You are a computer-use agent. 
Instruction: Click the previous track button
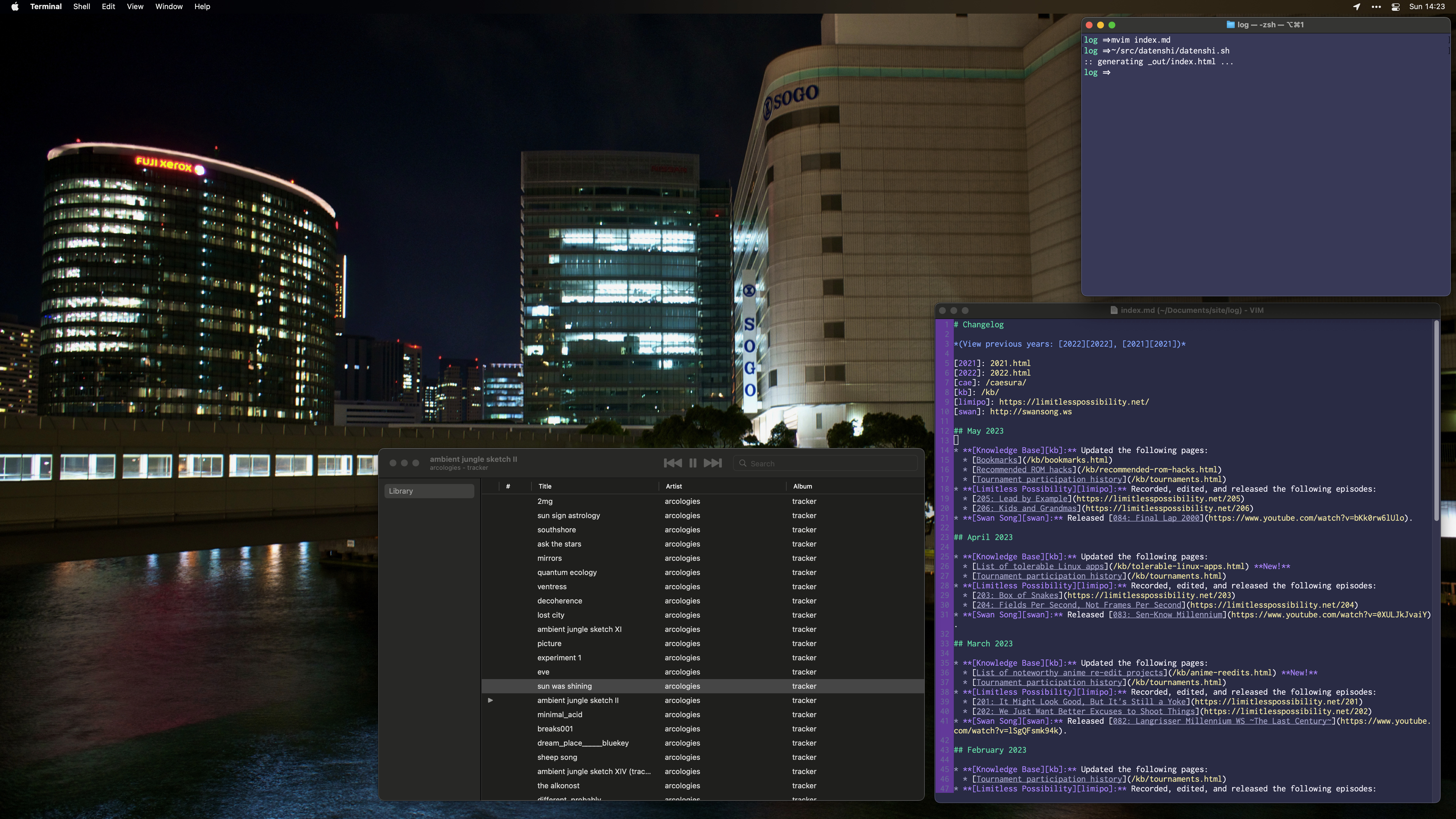click(672, 463)
